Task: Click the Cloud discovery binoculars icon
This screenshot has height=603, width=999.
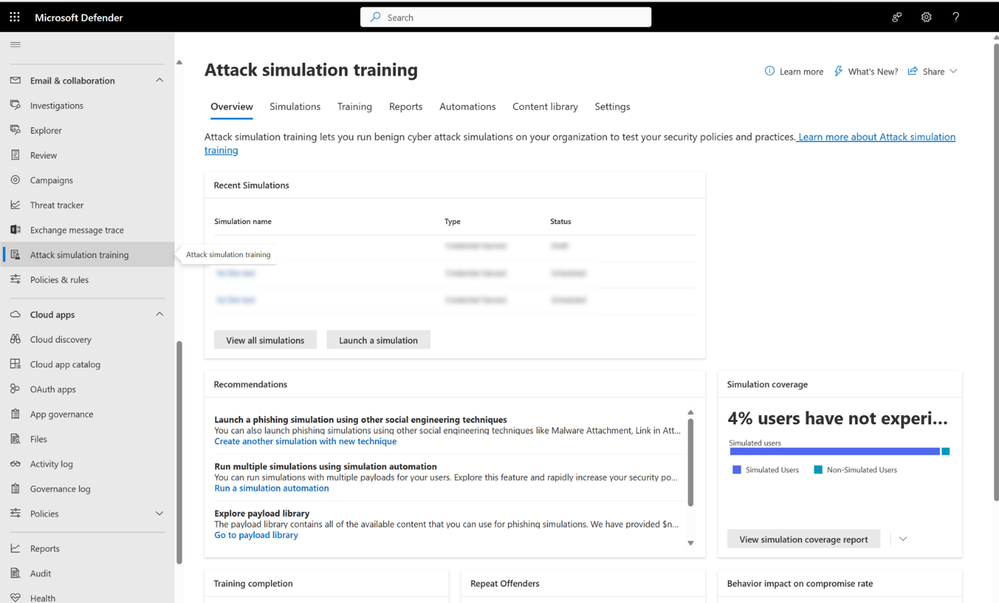Action: tap(15, 339)
